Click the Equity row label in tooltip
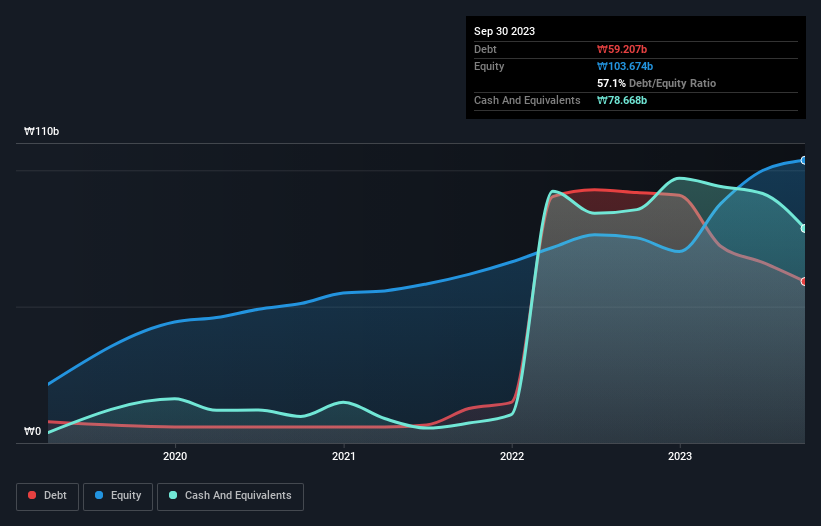Image resolution: width=821 pixels, height=526 pixels. [489, 66]
